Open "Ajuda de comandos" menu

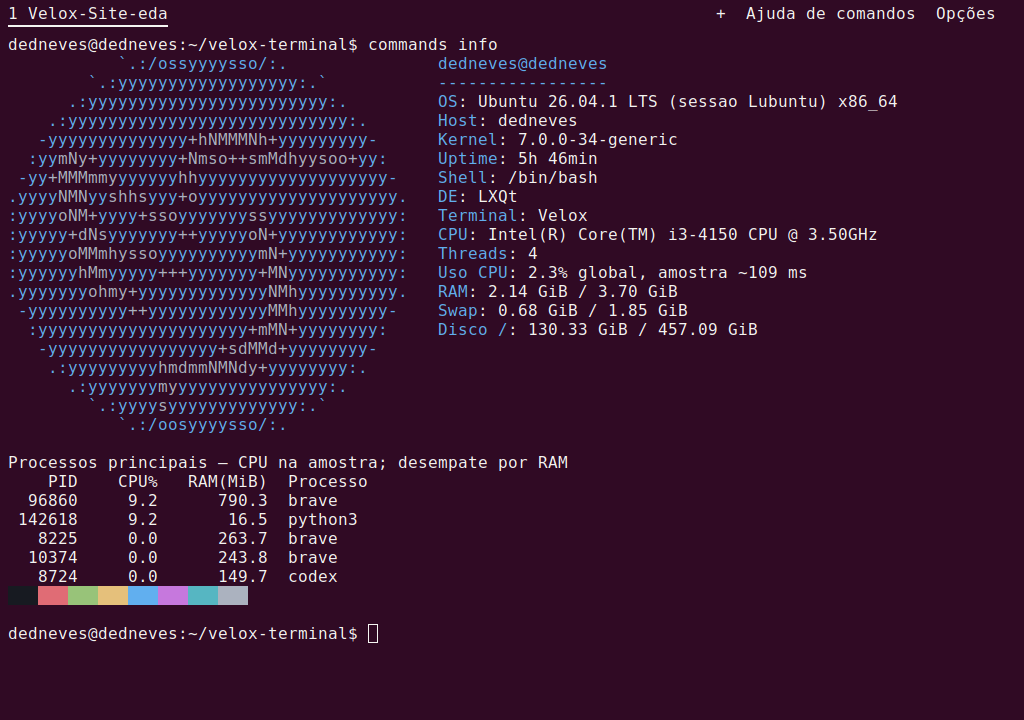pyautogui.click(x=830, y=14)
